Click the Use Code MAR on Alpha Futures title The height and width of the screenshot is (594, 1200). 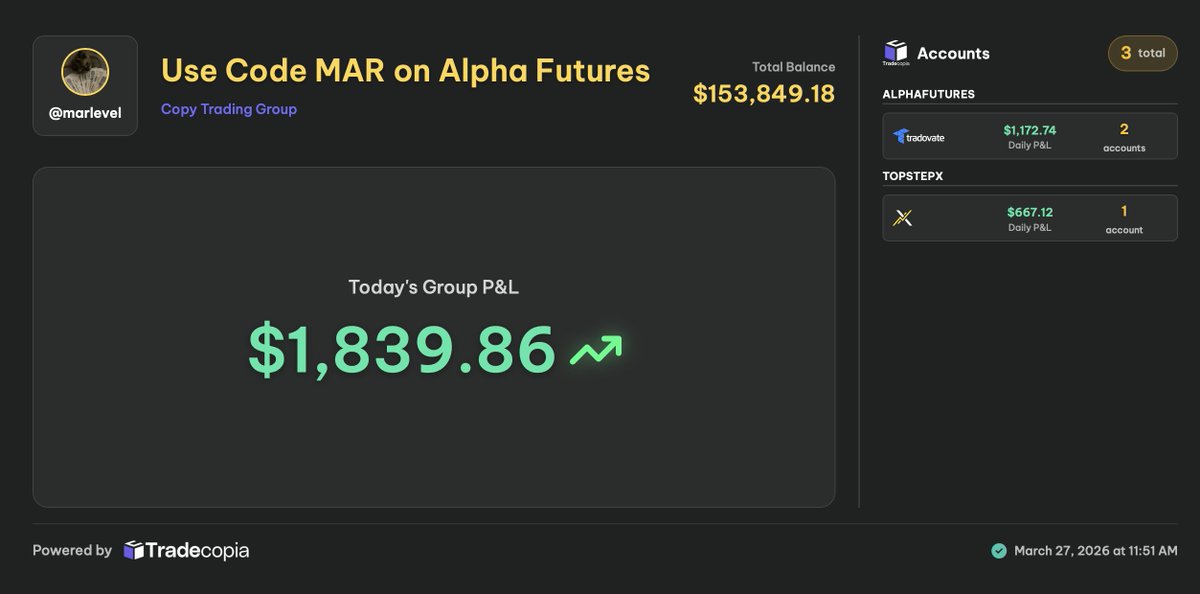pos(406,71)
